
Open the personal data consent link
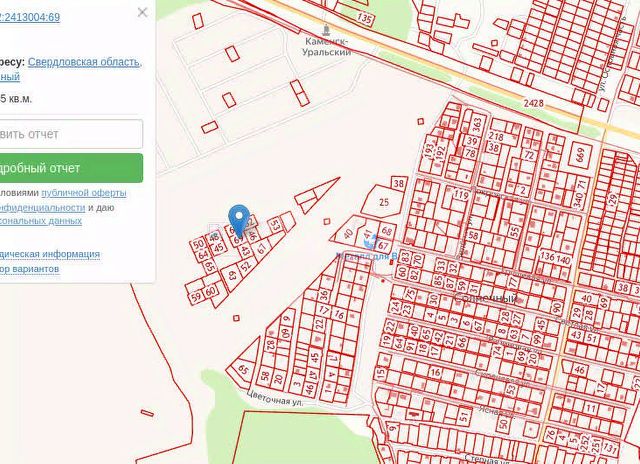[41, 221]
